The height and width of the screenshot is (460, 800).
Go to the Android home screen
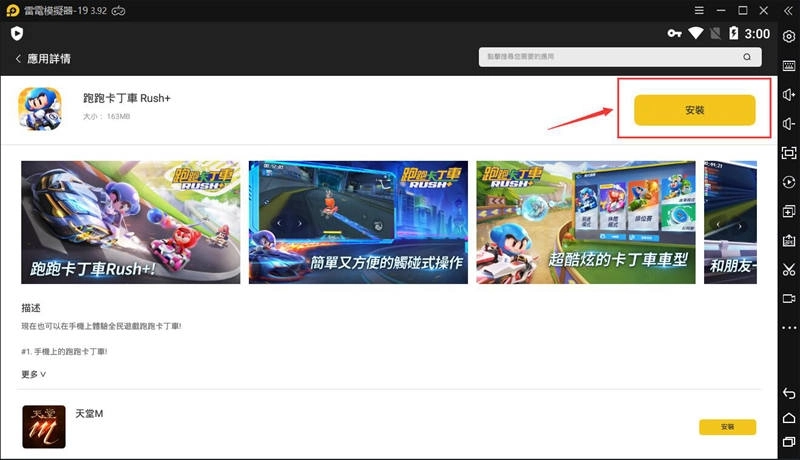pos(789,417)
